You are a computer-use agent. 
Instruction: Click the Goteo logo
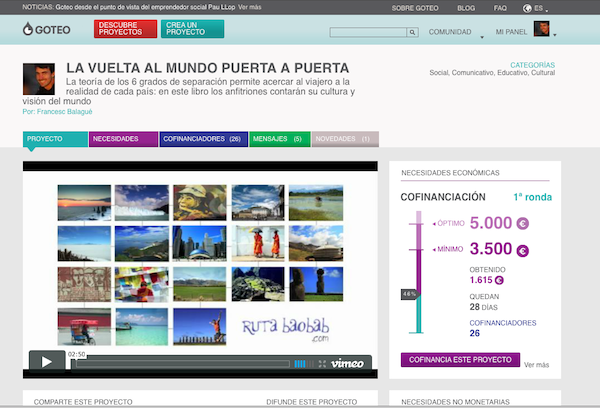[x=47, y=30]
